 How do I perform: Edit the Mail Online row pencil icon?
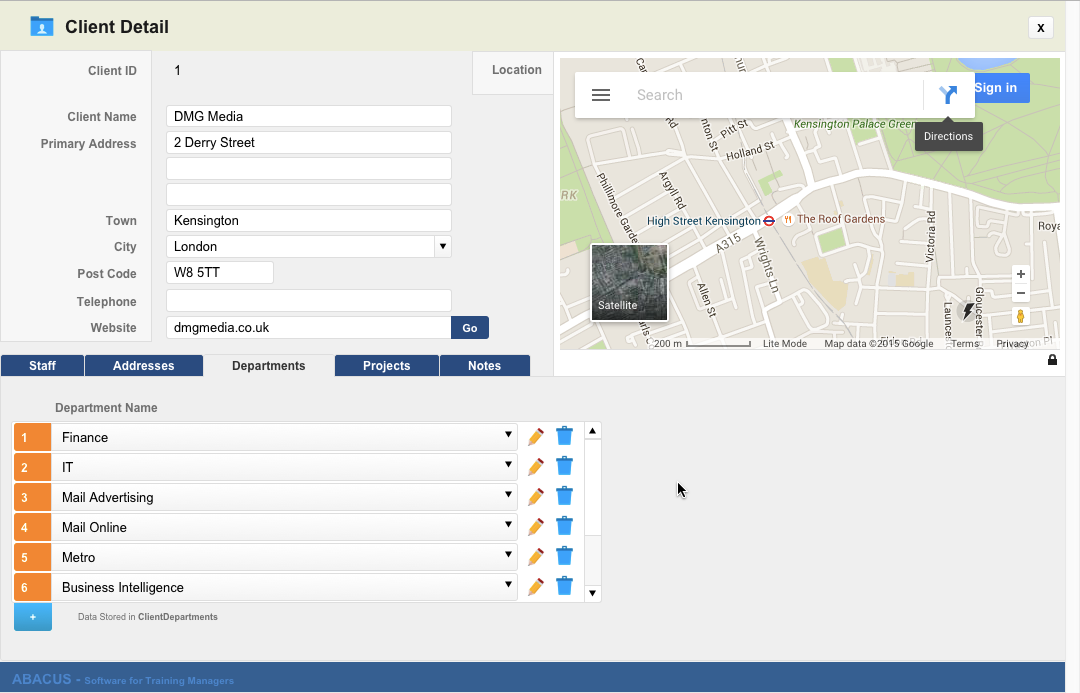[x=536, y=526]
